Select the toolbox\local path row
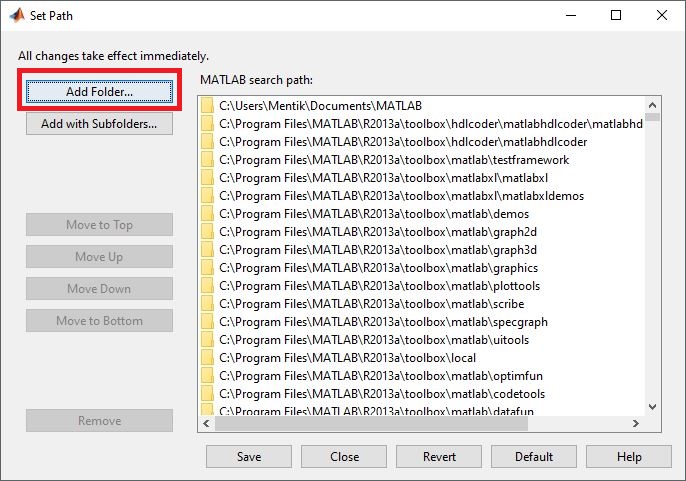This screenshot has height=481, width=686. click(422, 358)
